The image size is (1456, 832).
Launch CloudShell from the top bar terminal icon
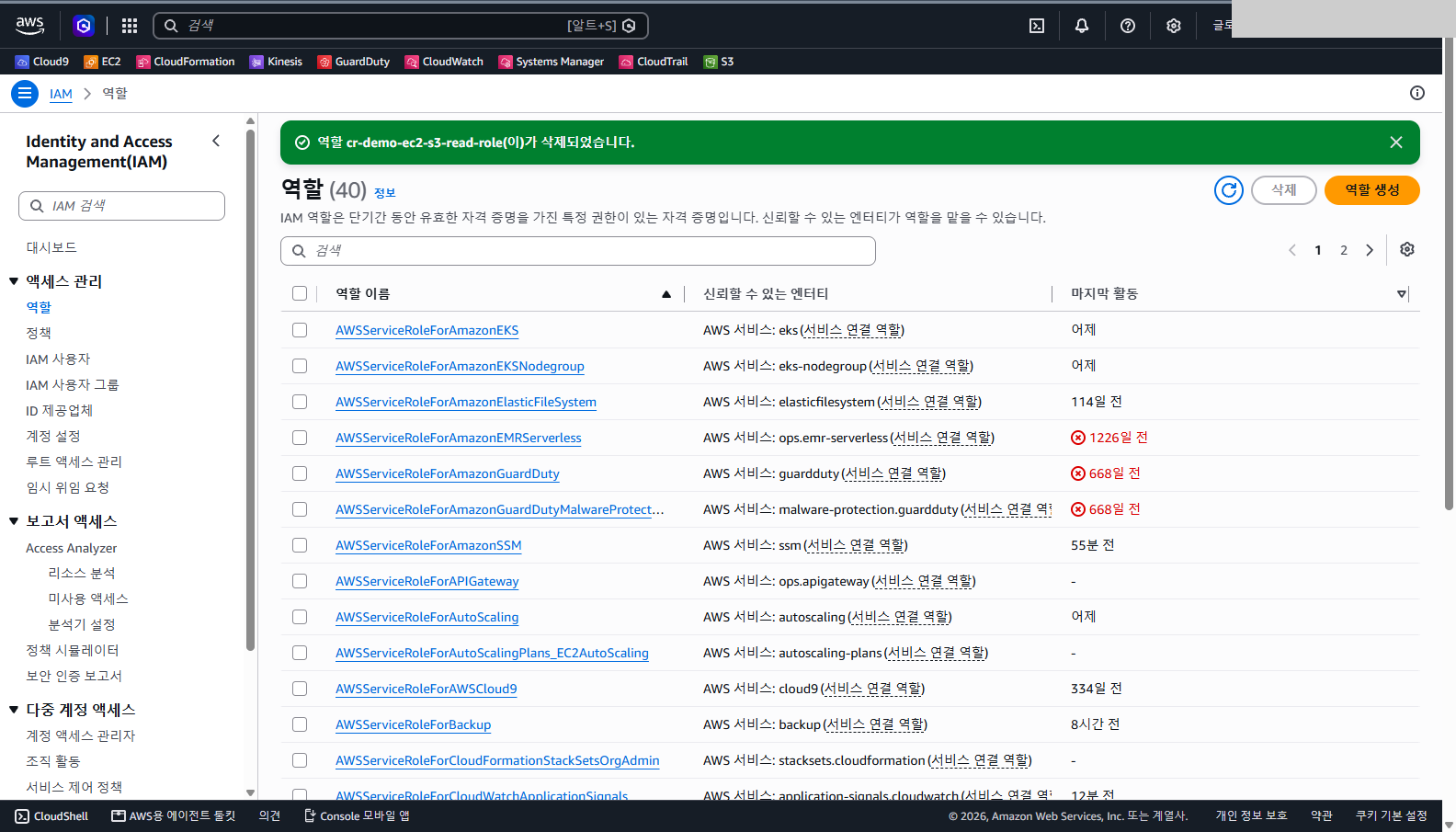[x=1037, y=26]
